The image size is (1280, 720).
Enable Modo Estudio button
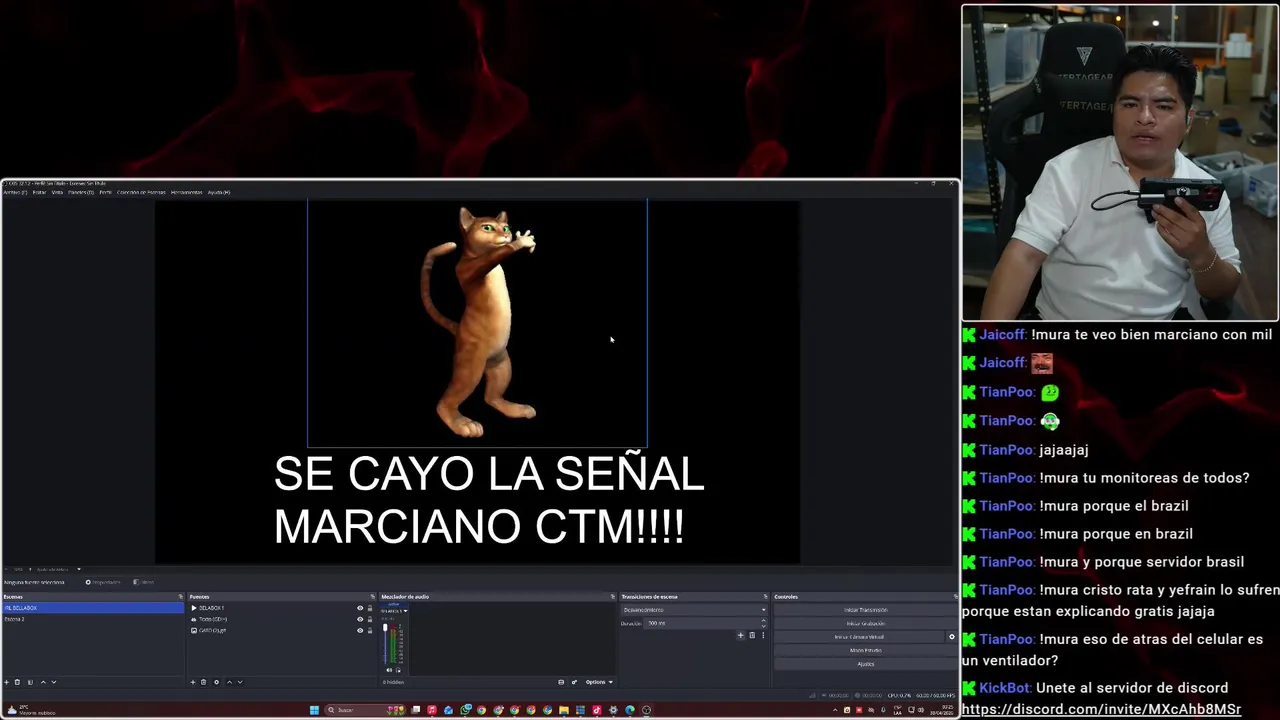(866, 650)
